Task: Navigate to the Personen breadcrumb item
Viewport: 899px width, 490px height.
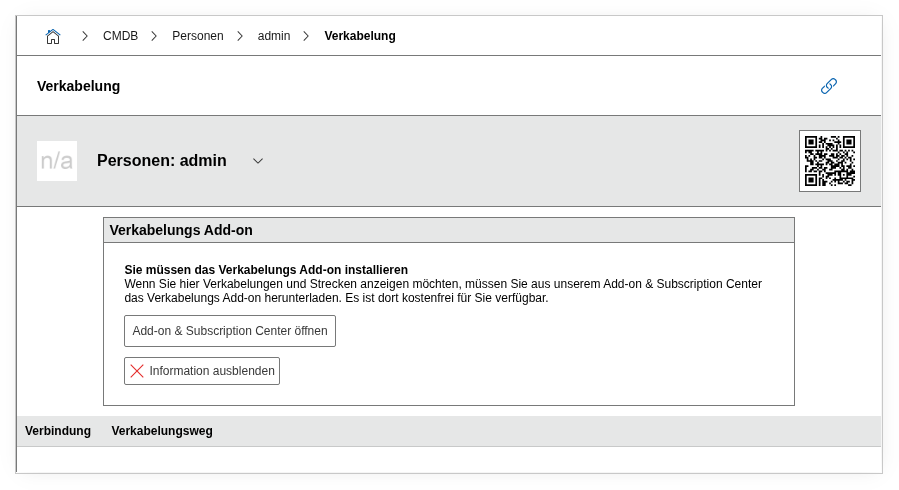Action: [197, 36]
